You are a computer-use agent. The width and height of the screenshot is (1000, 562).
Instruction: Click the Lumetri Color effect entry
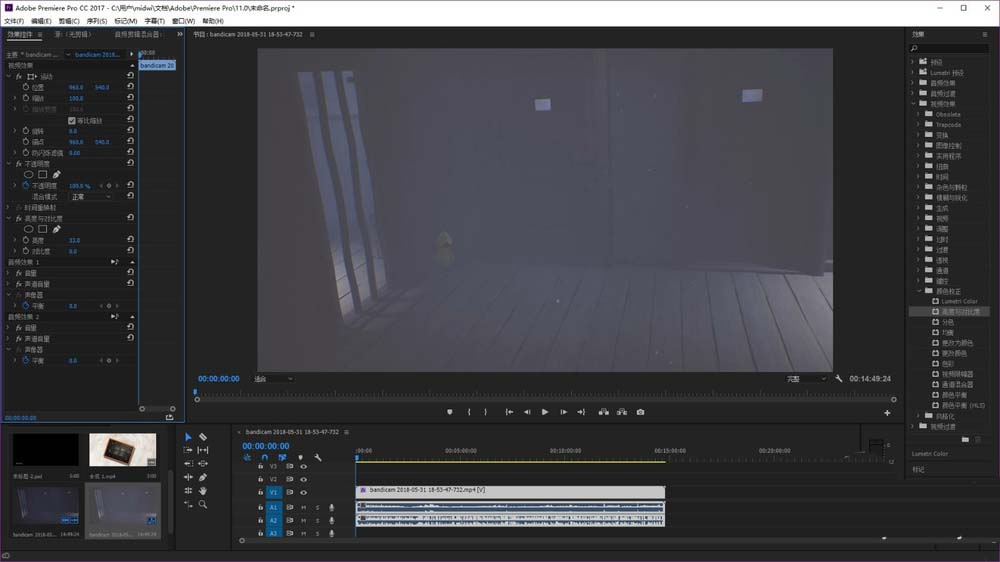(959, 301)
